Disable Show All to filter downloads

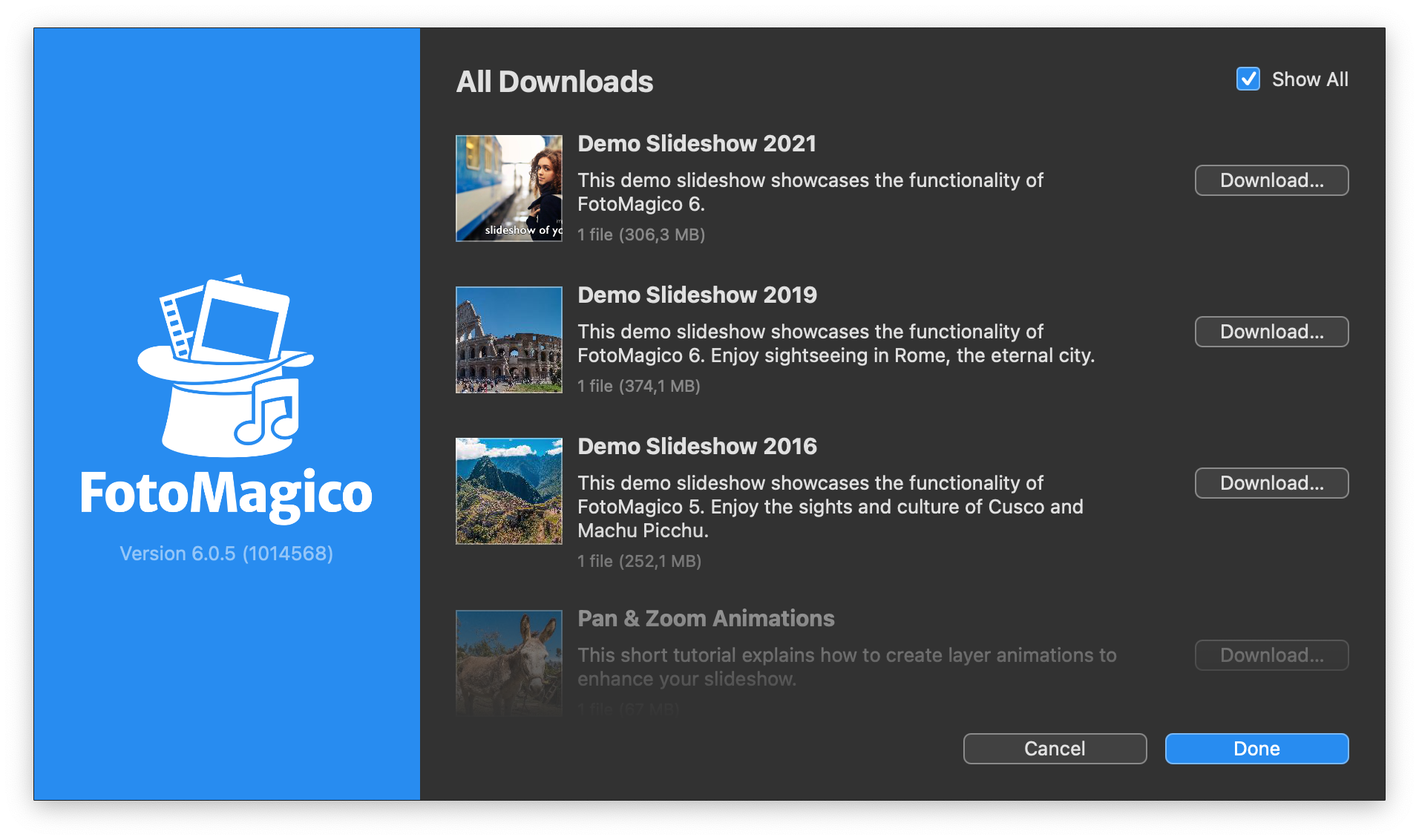tap(1248, 79)
